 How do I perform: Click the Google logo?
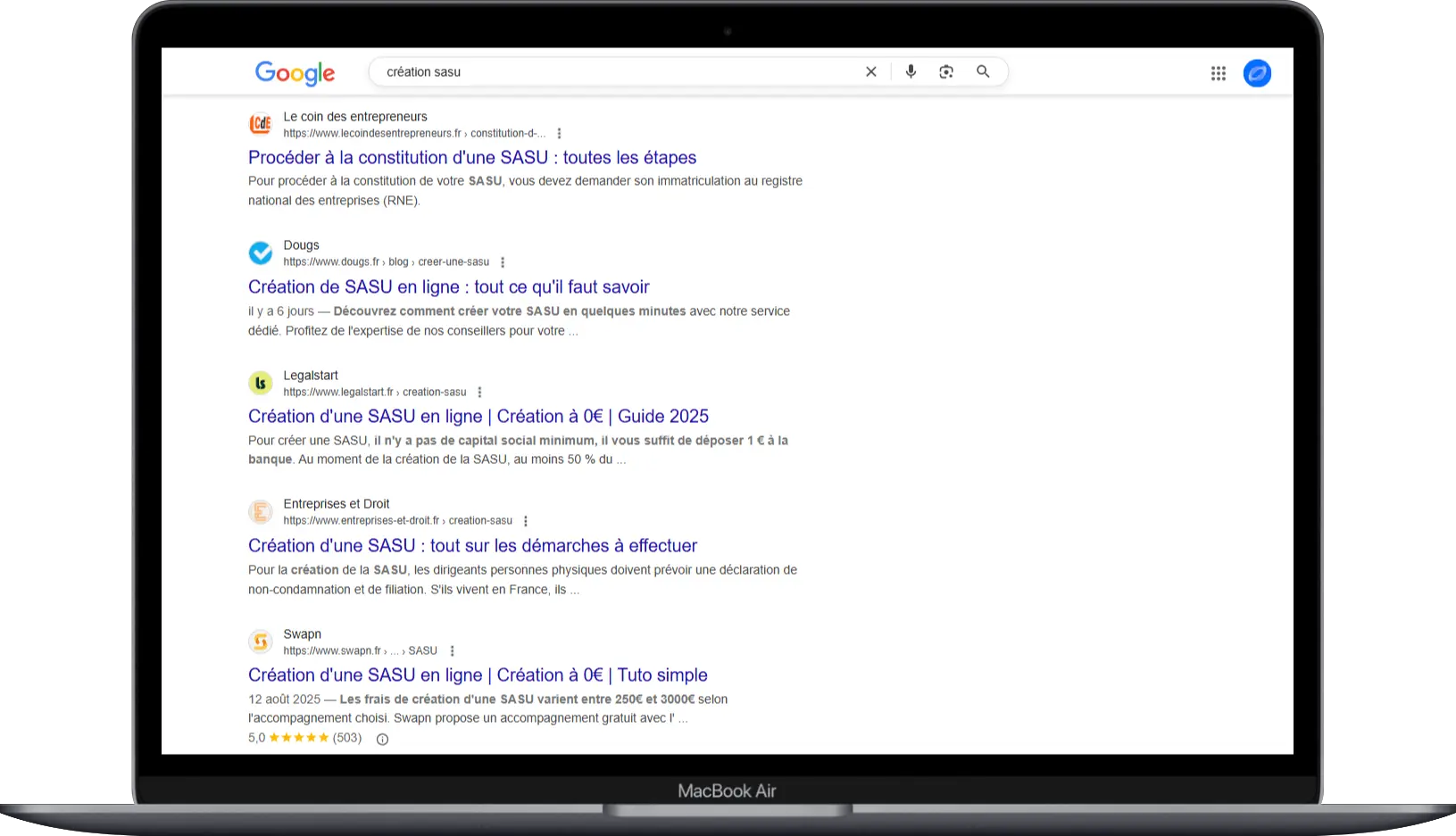(x=295, y=73)
